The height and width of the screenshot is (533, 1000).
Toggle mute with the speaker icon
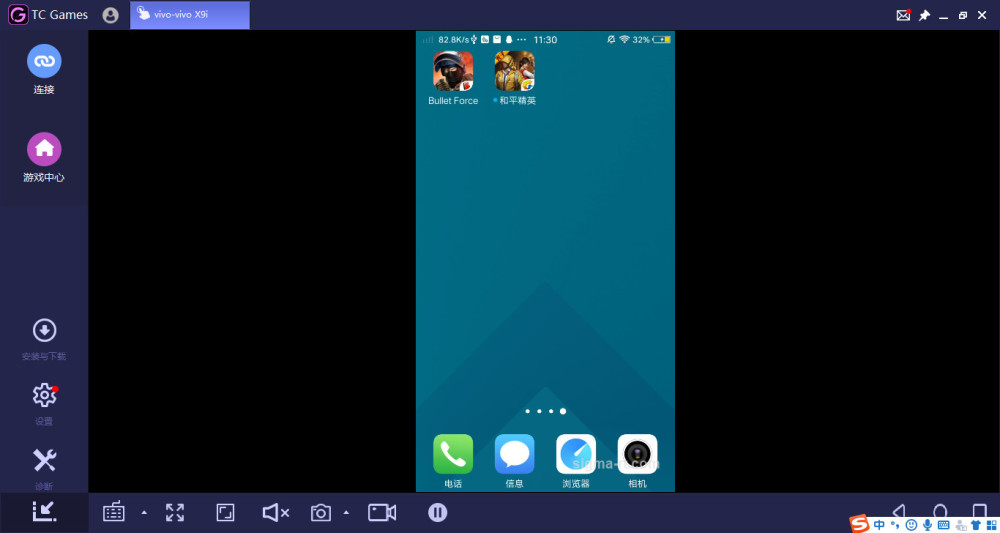(276, 513)
